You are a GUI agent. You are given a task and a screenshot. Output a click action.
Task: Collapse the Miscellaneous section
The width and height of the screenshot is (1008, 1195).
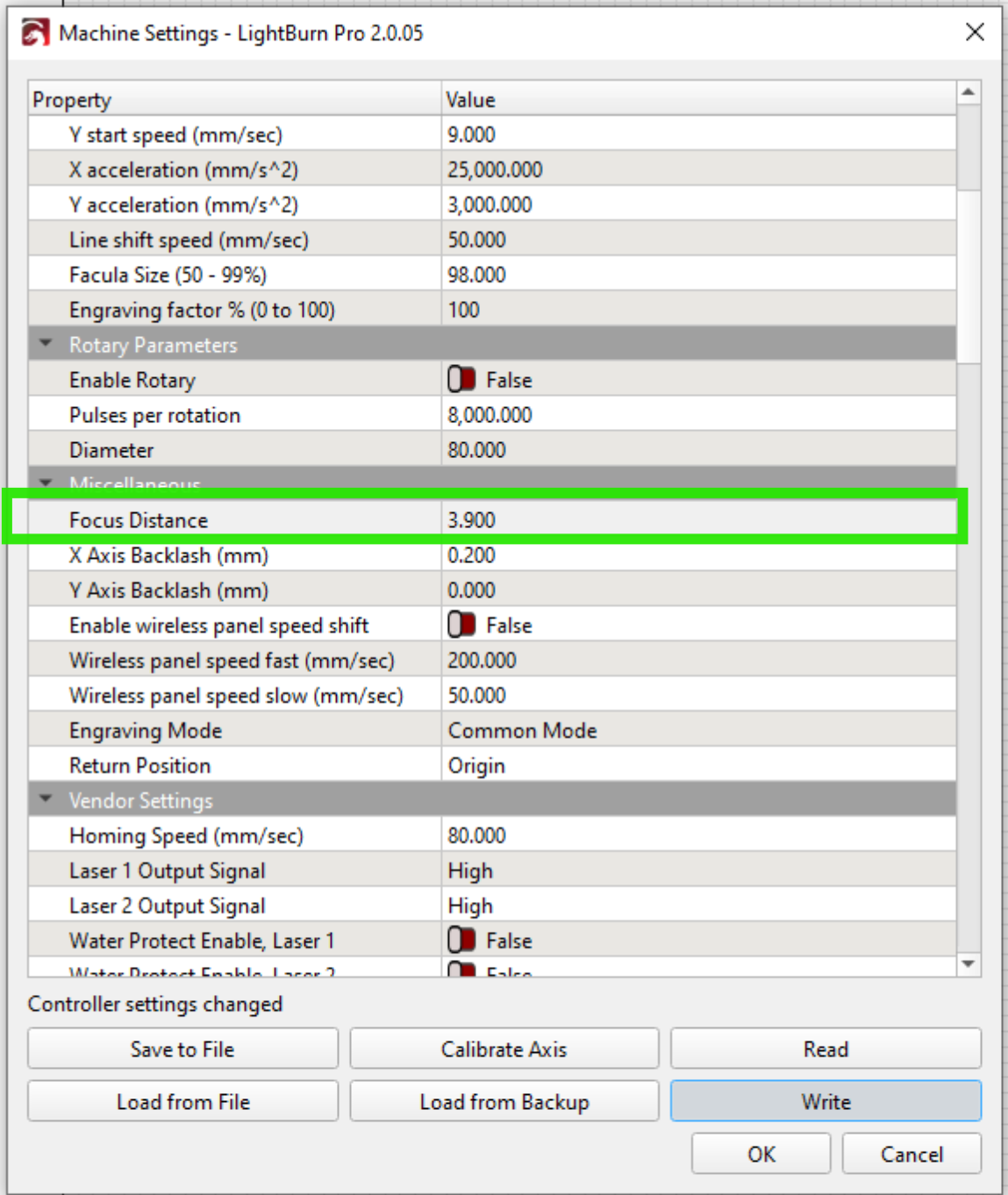point(46,483)
